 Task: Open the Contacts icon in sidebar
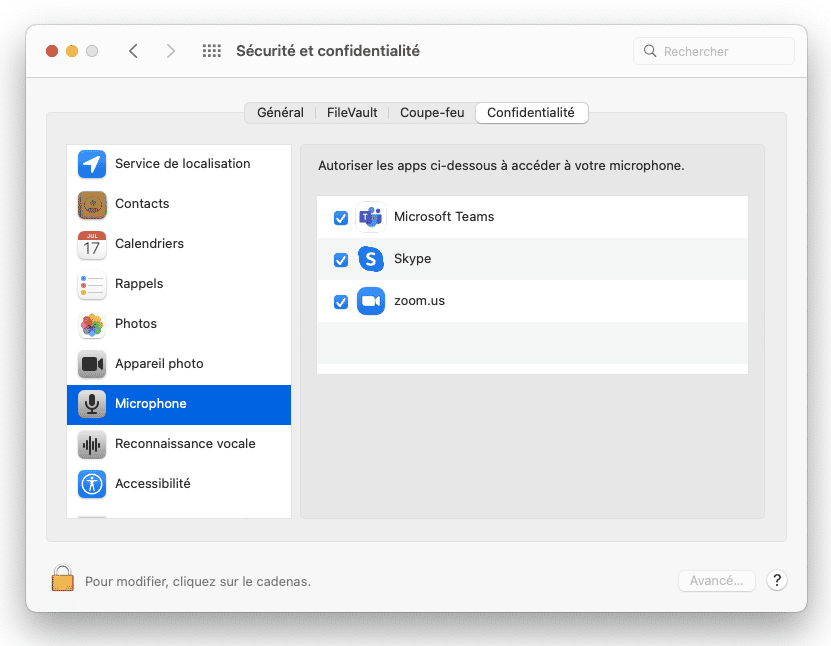click(x=92, y=204)
